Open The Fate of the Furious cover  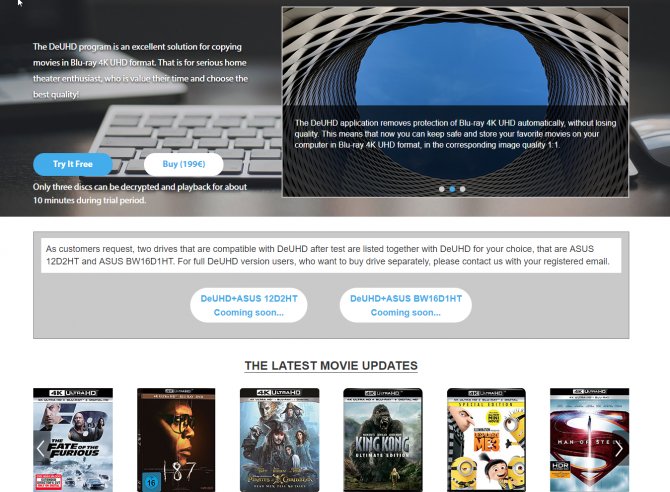coord(73,440)
